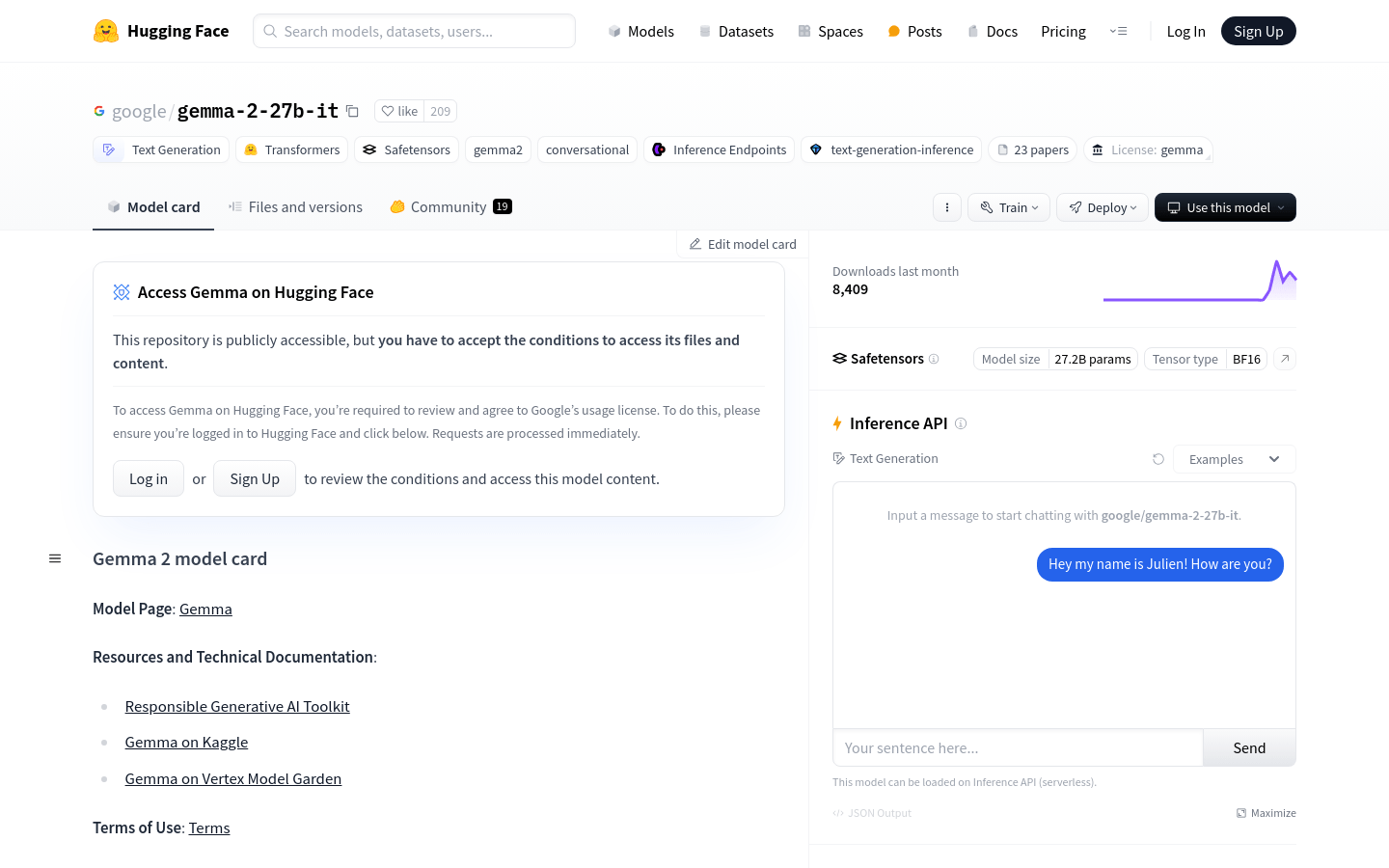
Task: Open the Gemma on Kaggle link
Action: [186, 743]
